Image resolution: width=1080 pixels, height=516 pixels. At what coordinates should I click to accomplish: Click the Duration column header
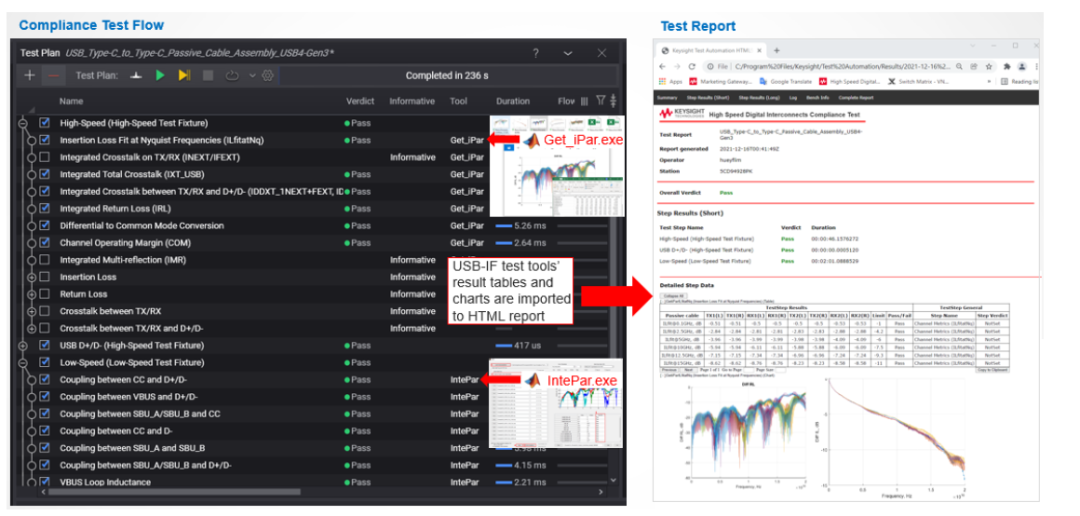(512, 101)
